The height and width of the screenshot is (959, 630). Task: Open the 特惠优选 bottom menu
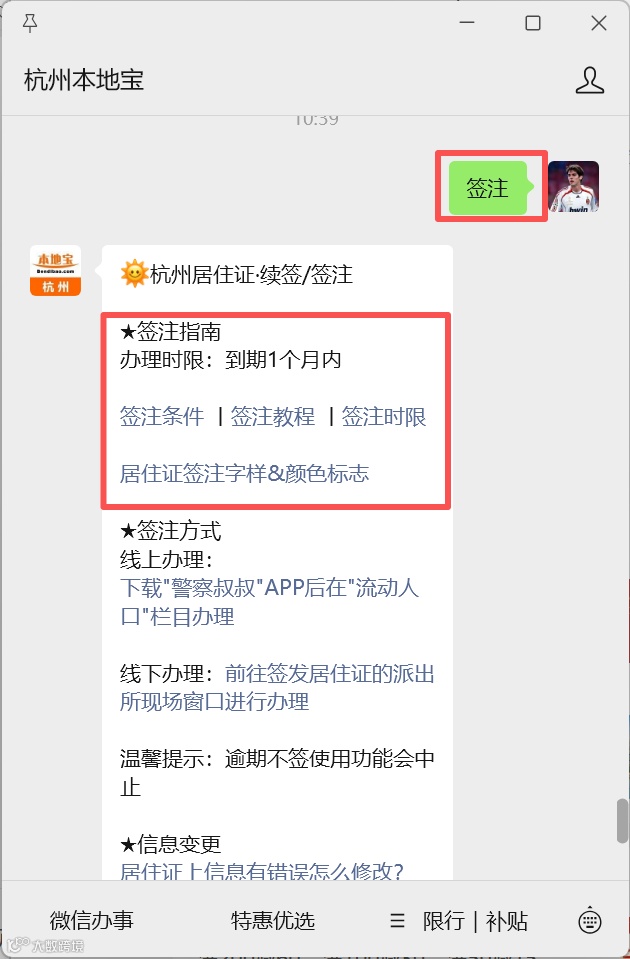coord(273,920)
